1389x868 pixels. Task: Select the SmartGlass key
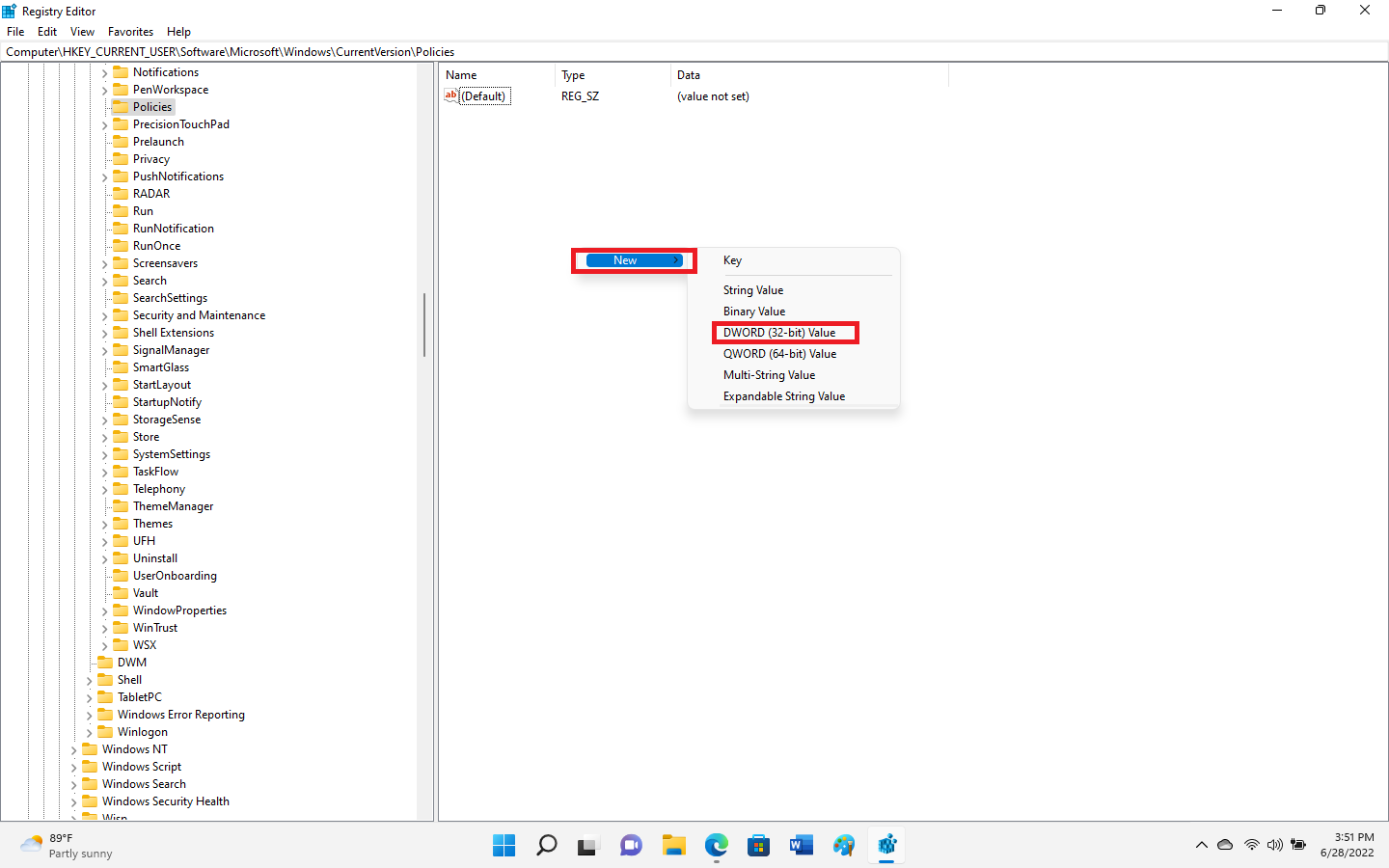coord(161,367)
